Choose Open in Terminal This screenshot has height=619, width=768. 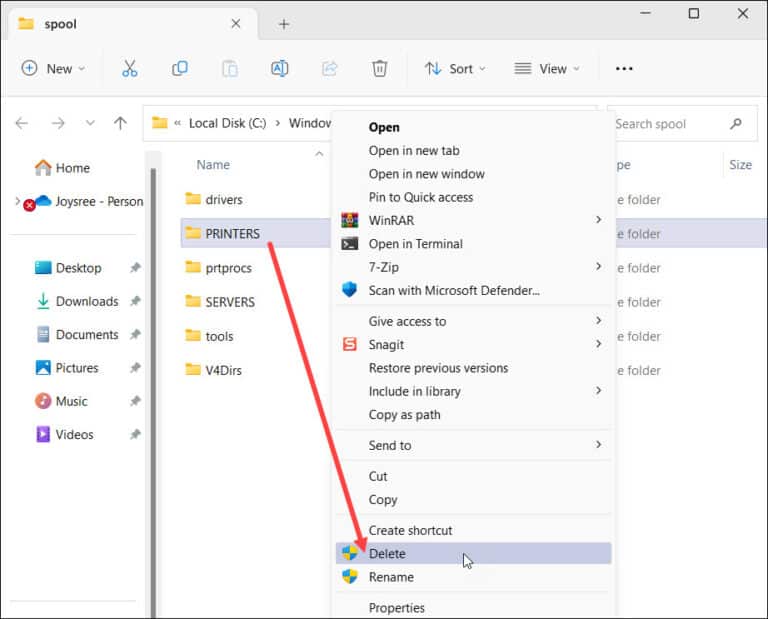[x=473, y=244]
